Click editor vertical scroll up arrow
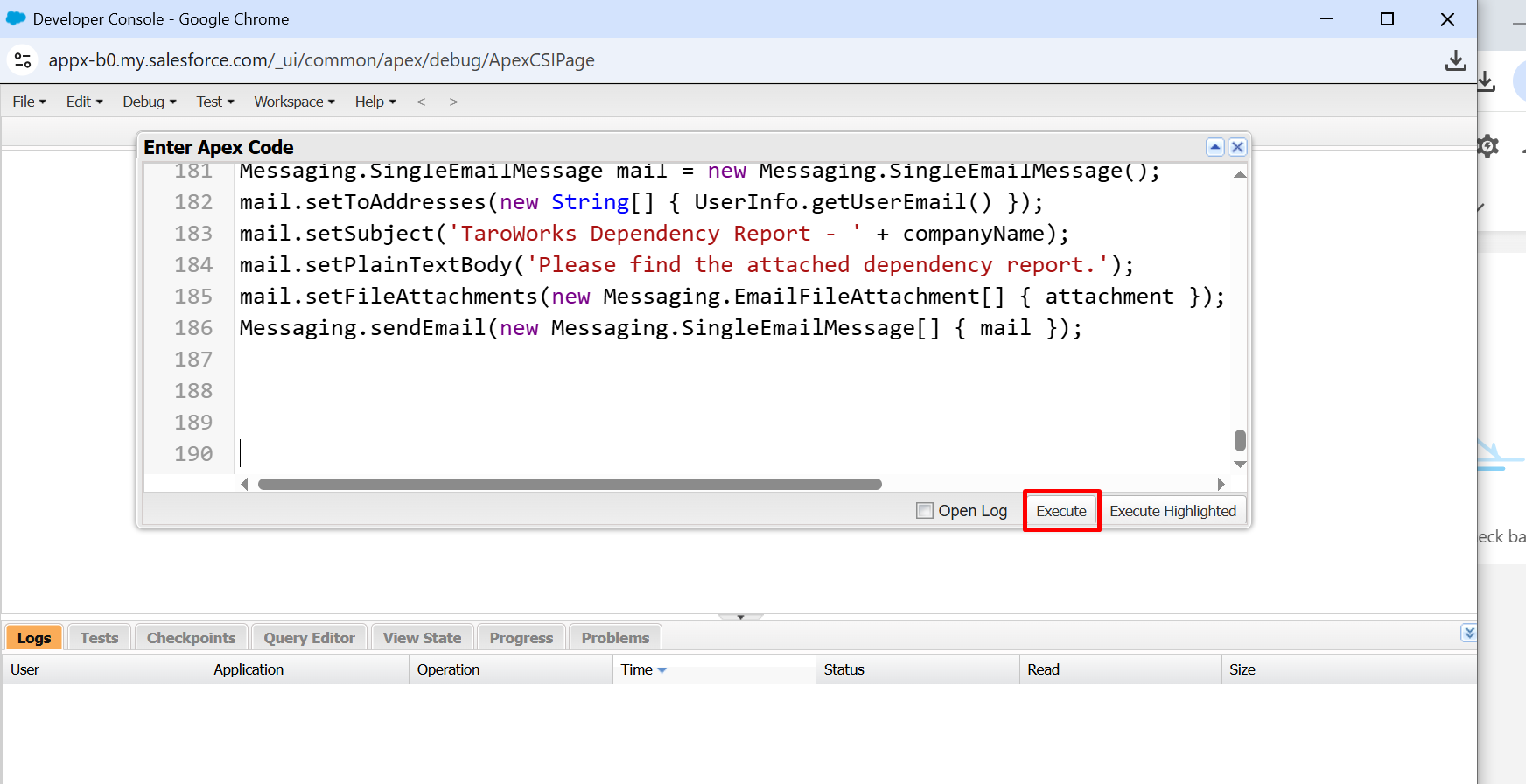Viewport: 1526px width, 784px height. pyautogui.click(x=1240, y=174)
